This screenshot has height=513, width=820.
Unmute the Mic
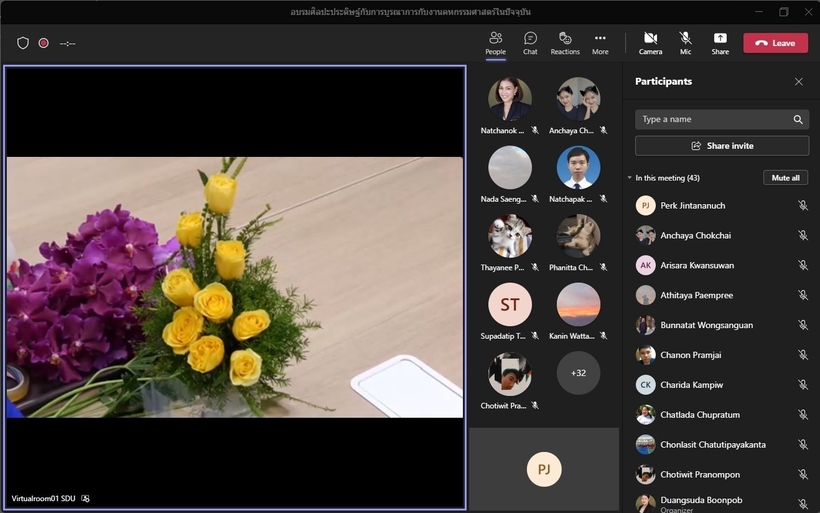(x=685, y=43)
